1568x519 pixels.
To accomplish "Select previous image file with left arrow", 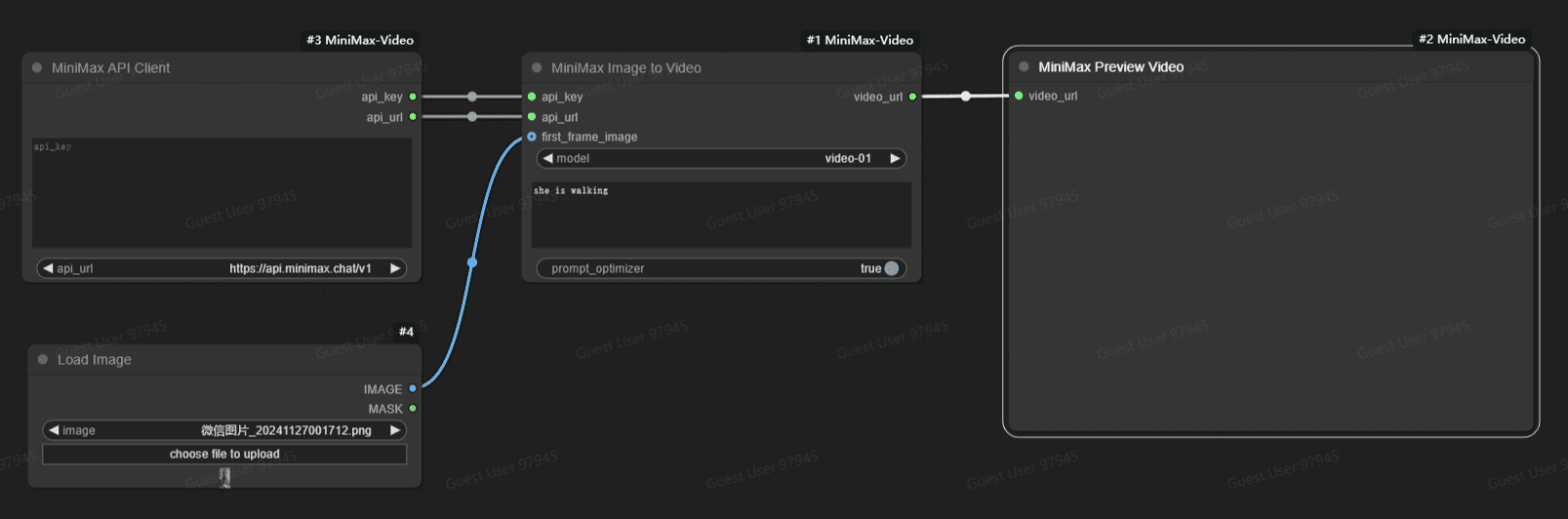I will tap(54, 430).
